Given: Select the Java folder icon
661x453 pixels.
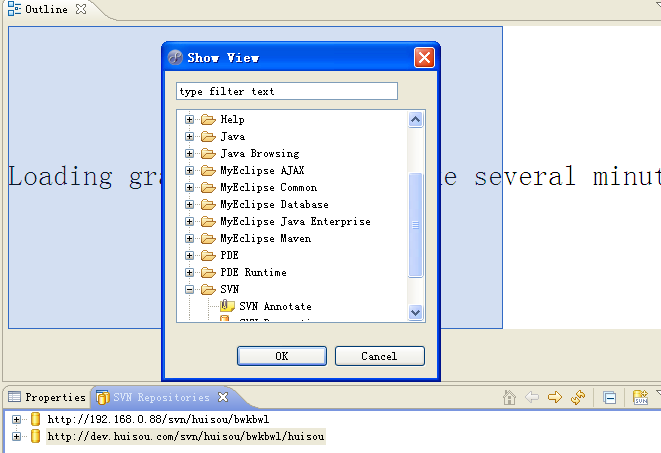Looking at the screenshot, I should (x=208, y=137).
